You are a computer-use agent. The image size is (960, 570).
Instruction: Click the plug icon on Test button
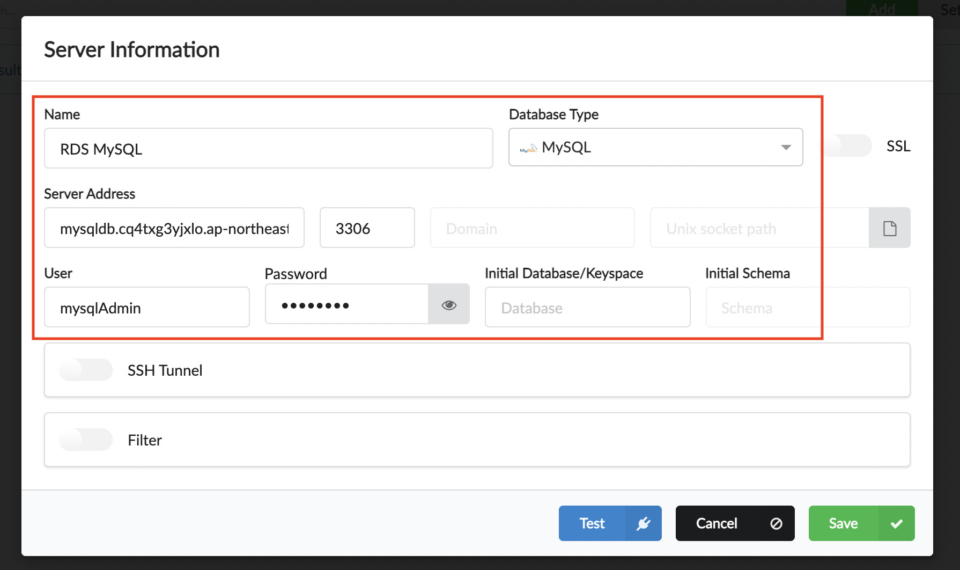(x=643, y=523)
